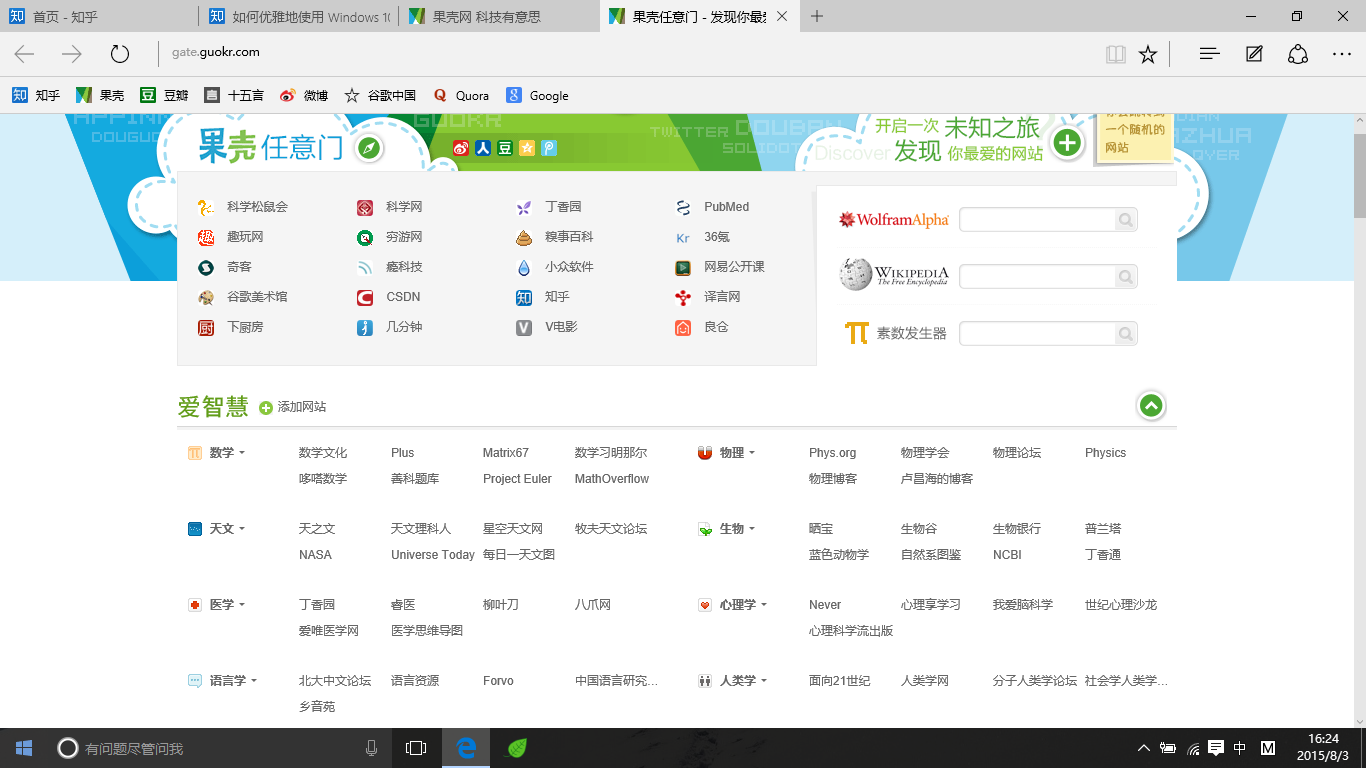The width and height of the screenshot is (1366, 768).
Task: Open Windows Start menu
Action: pos(24,748)
